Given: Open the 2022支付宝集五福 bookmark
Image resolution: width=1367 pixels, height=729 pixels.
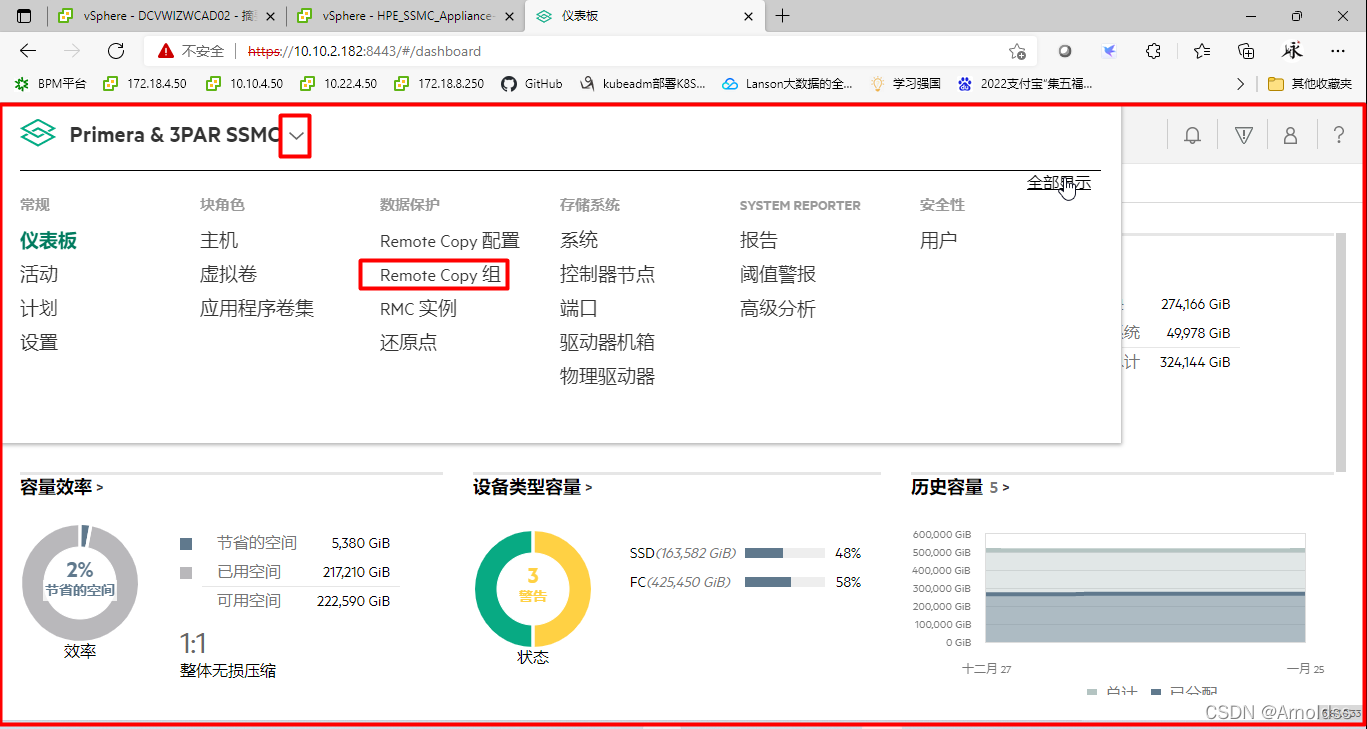Looking at the screenshot, I should pos(1025,84).
